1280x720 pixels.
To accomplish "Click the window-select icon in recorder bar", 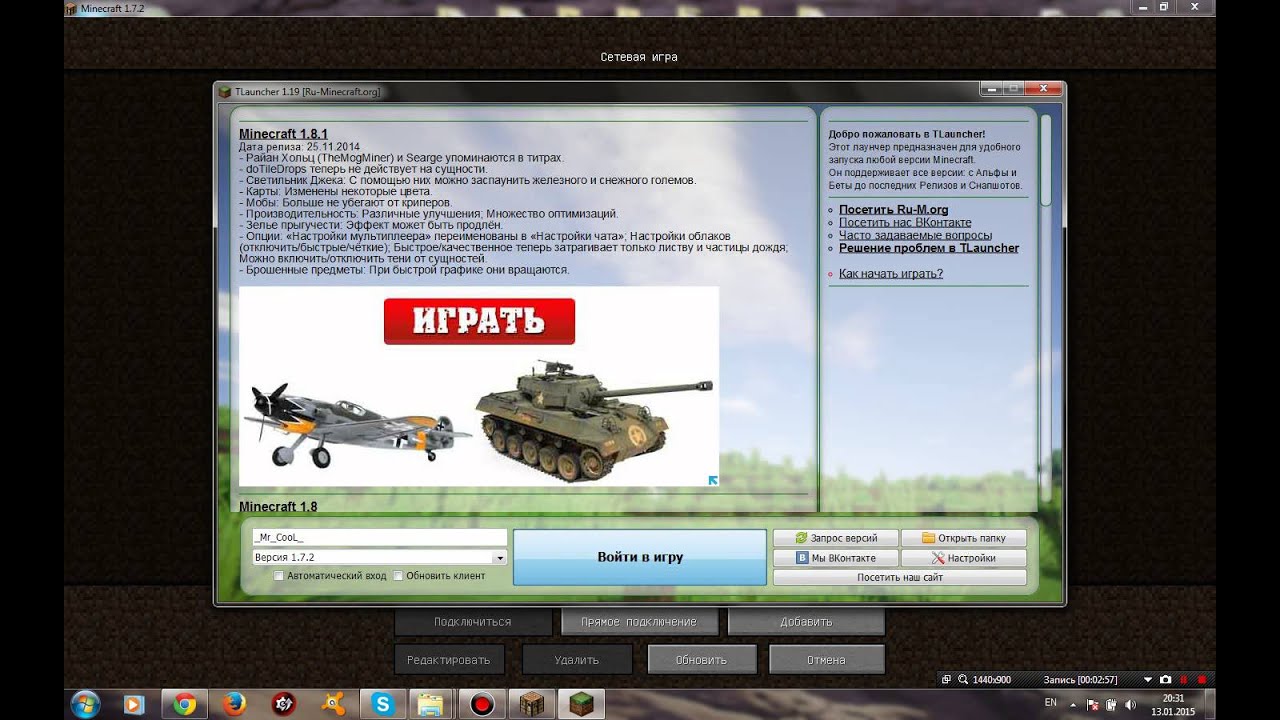I will (947, 680).
